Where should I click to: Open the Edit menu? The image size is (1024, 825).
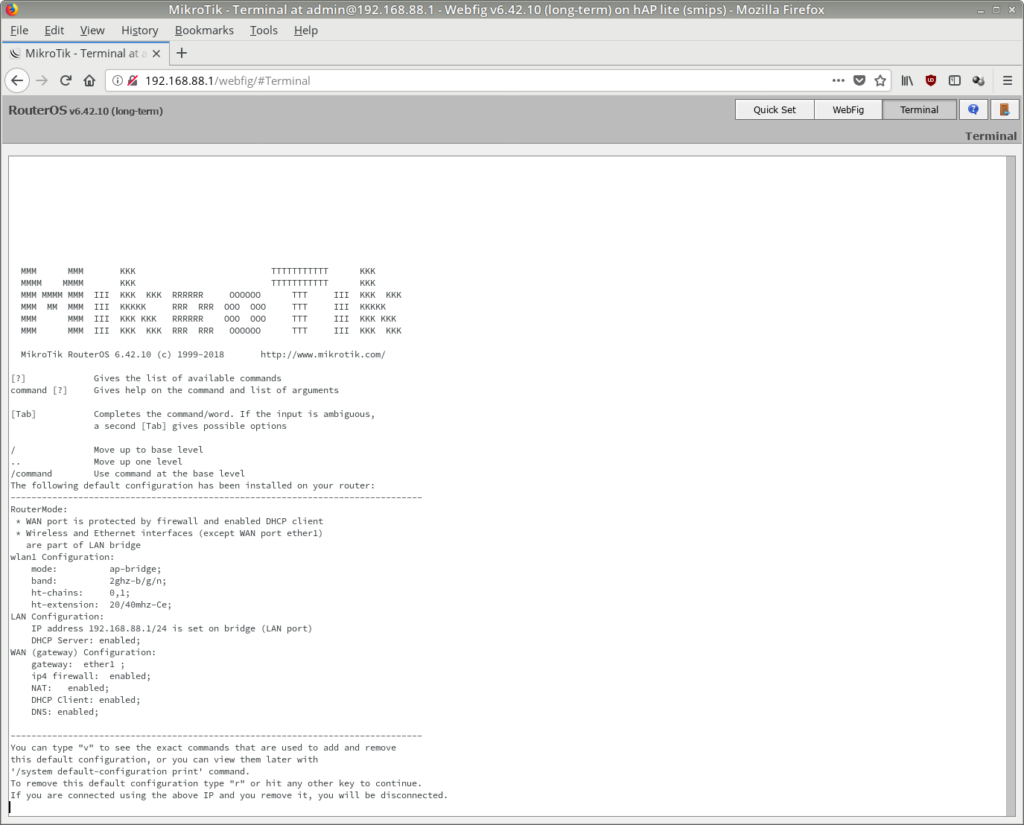pos(54,31)
